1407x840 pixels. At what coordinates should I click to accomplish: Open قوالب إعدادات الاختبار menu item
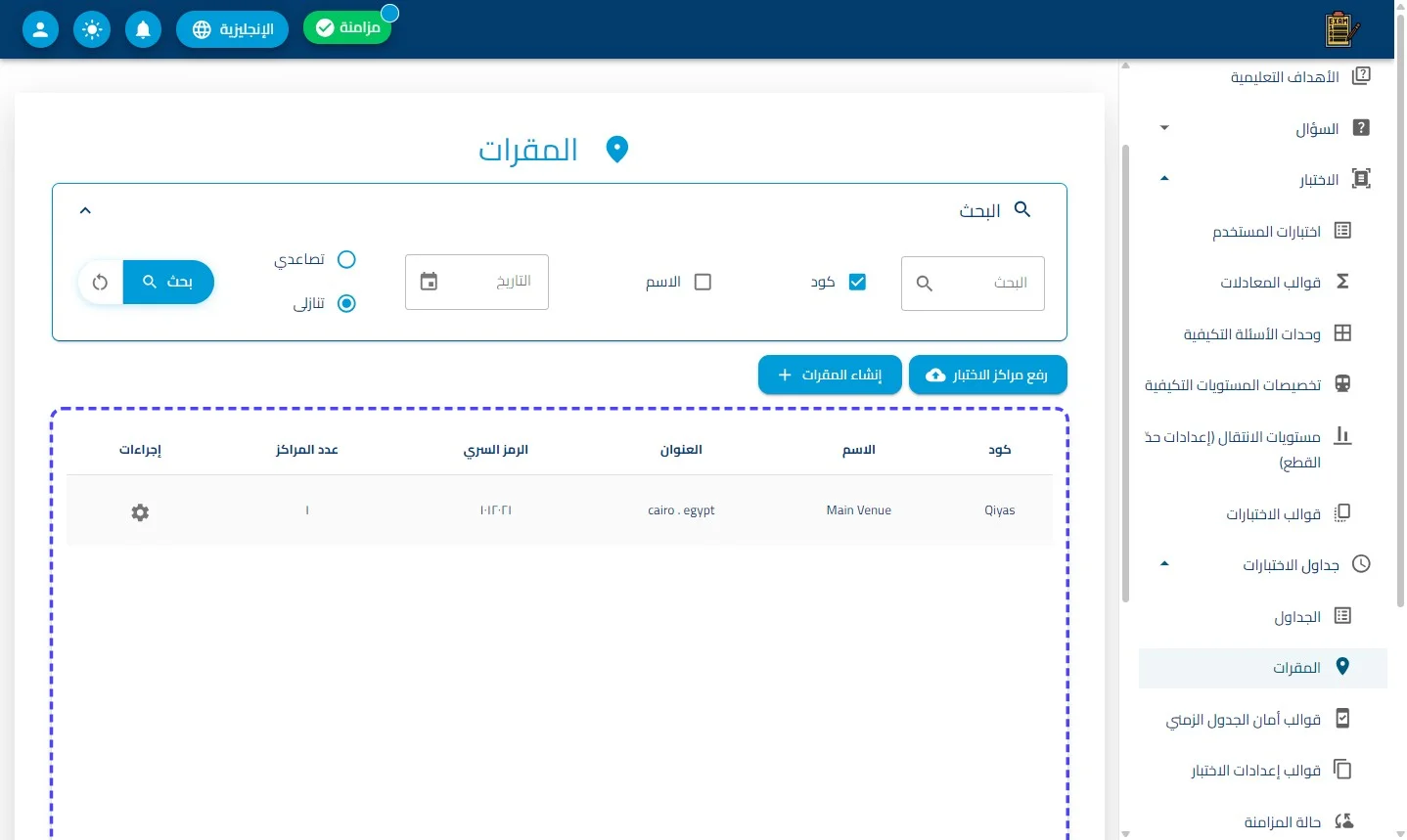[1263, 770]
